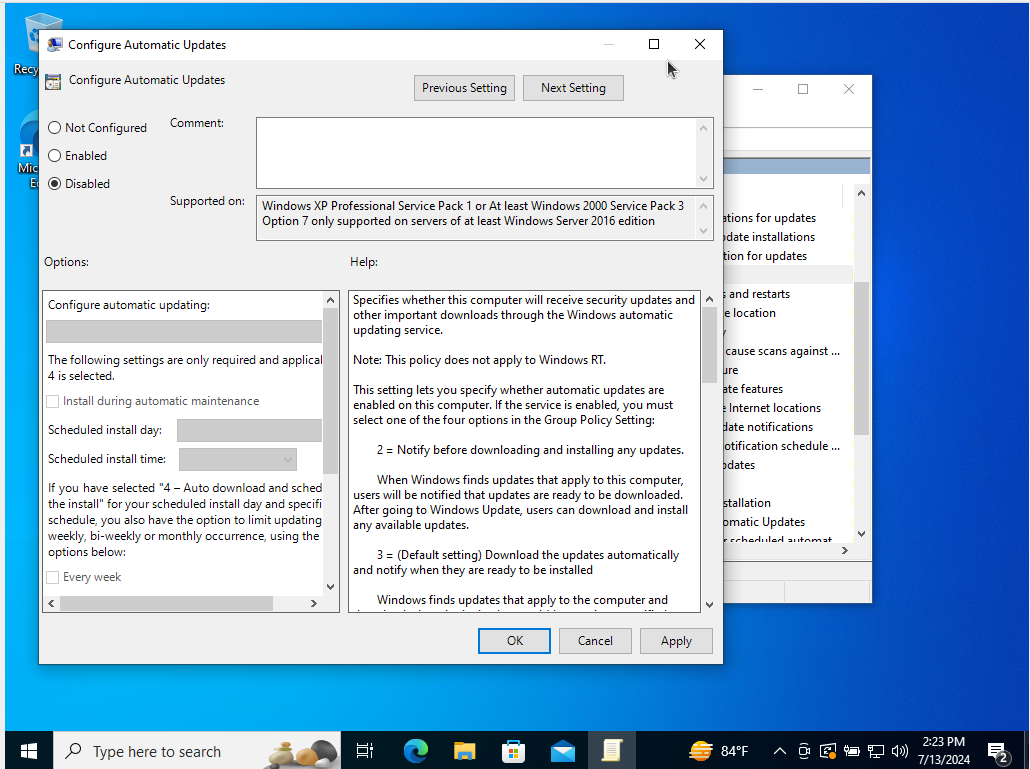Screen dimensions: 1030x769
Task: Open Task View from taskbar
Action: (365, 751)
